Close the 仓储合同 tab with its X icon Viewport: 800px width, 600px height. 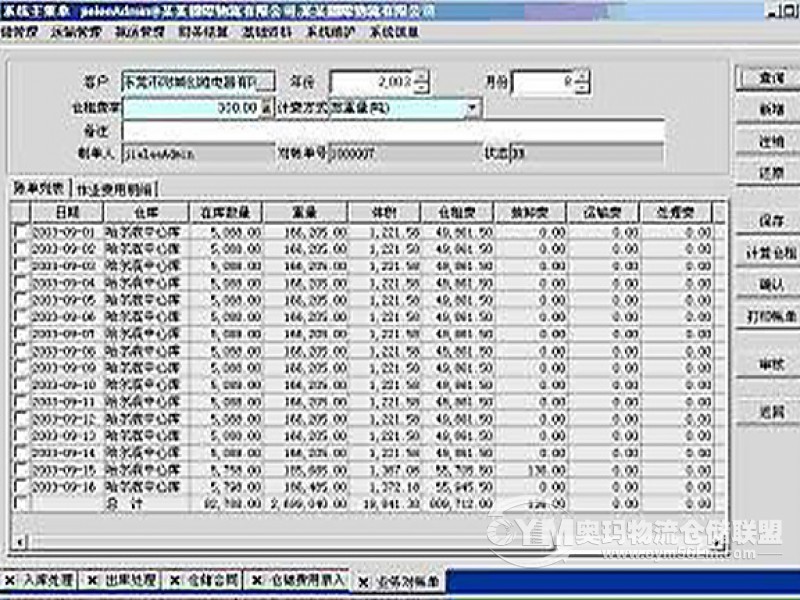point(175,580)
